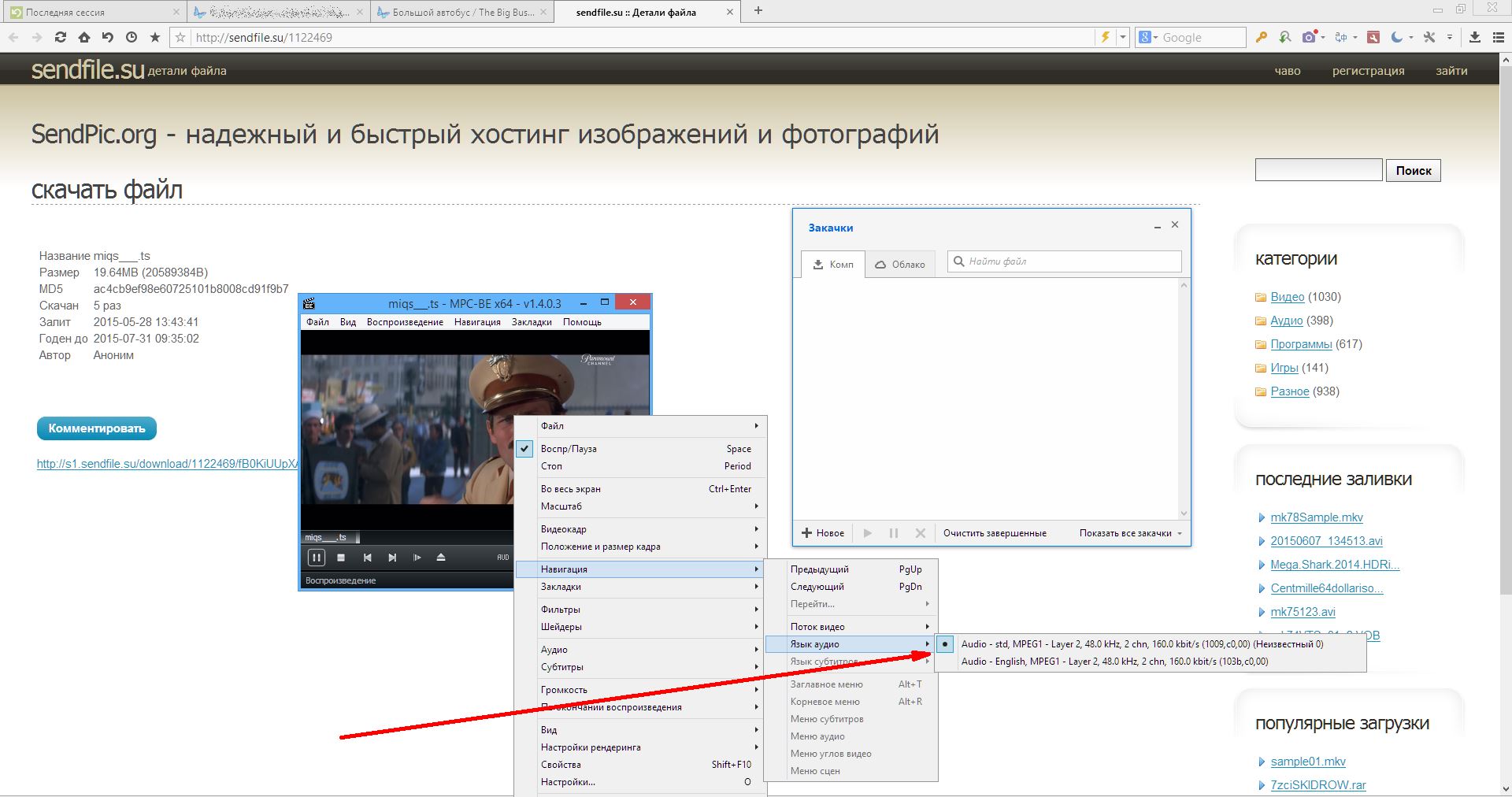This screenshot has width=1512, height=797.
Task: Click the browser reload icon
Action: (61, 37)
